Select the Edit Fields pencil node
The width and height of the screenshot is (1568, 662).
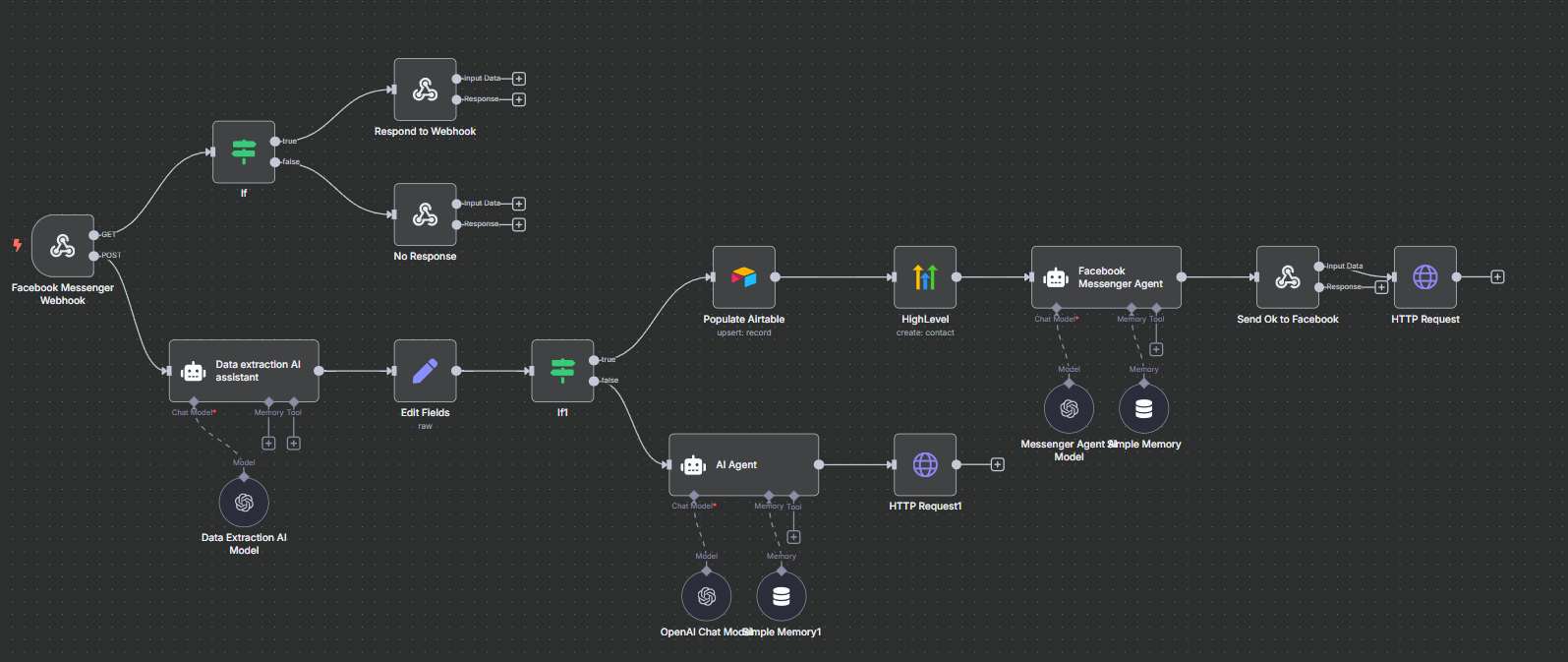pos(425,371)
